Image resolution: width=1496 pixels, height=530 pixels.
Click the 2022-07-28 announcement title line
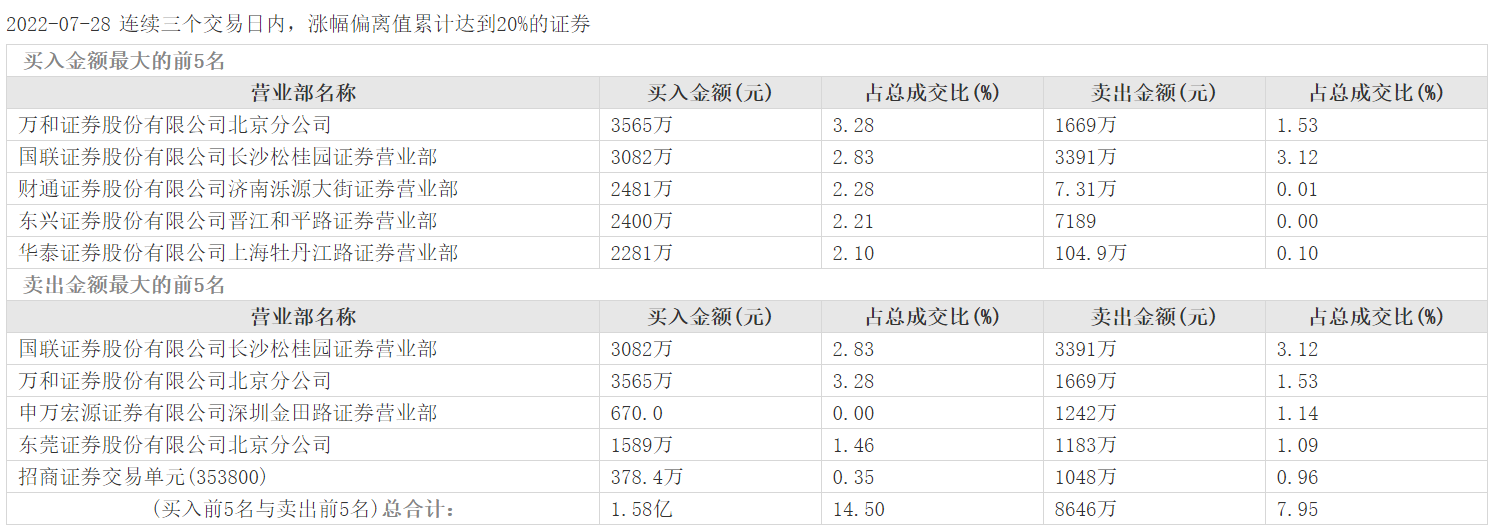(298, 24)
